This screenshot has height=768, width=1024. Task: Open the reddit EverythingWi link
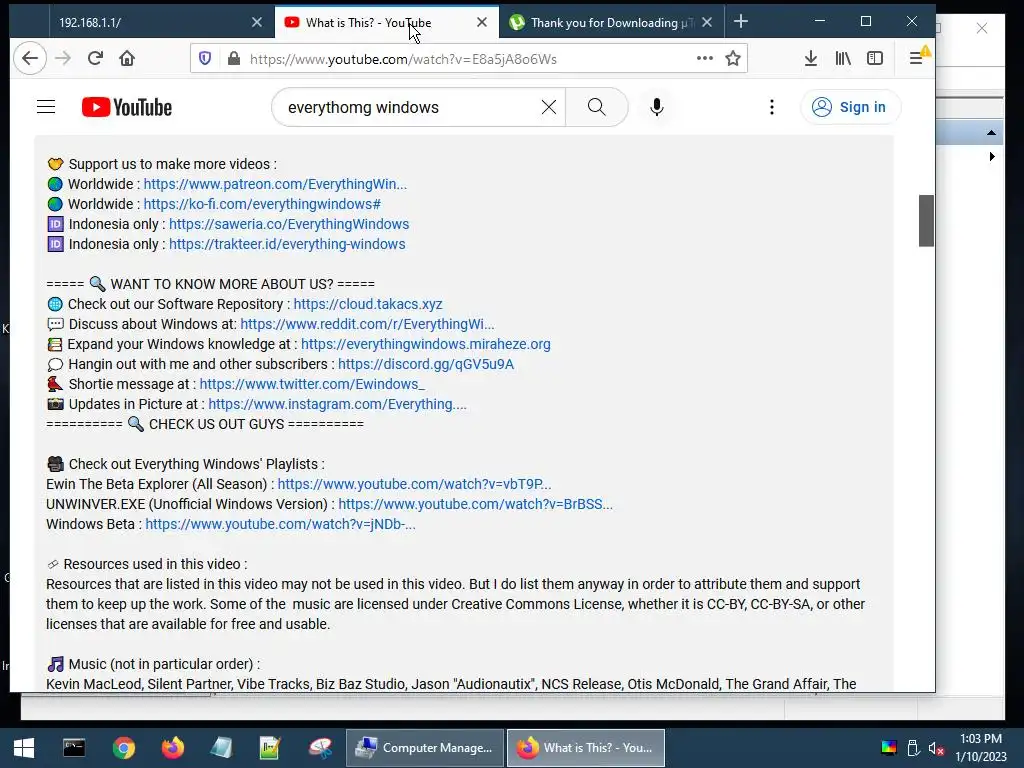(x=367, y=324)
